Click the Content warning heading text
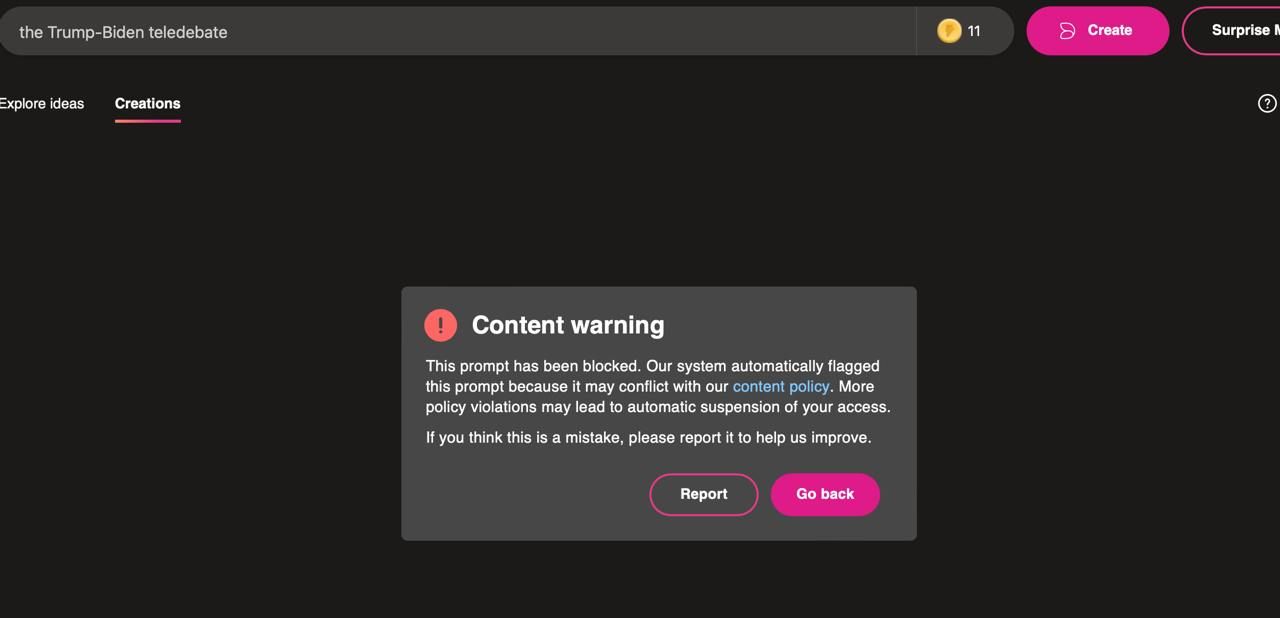 [568, 325]
